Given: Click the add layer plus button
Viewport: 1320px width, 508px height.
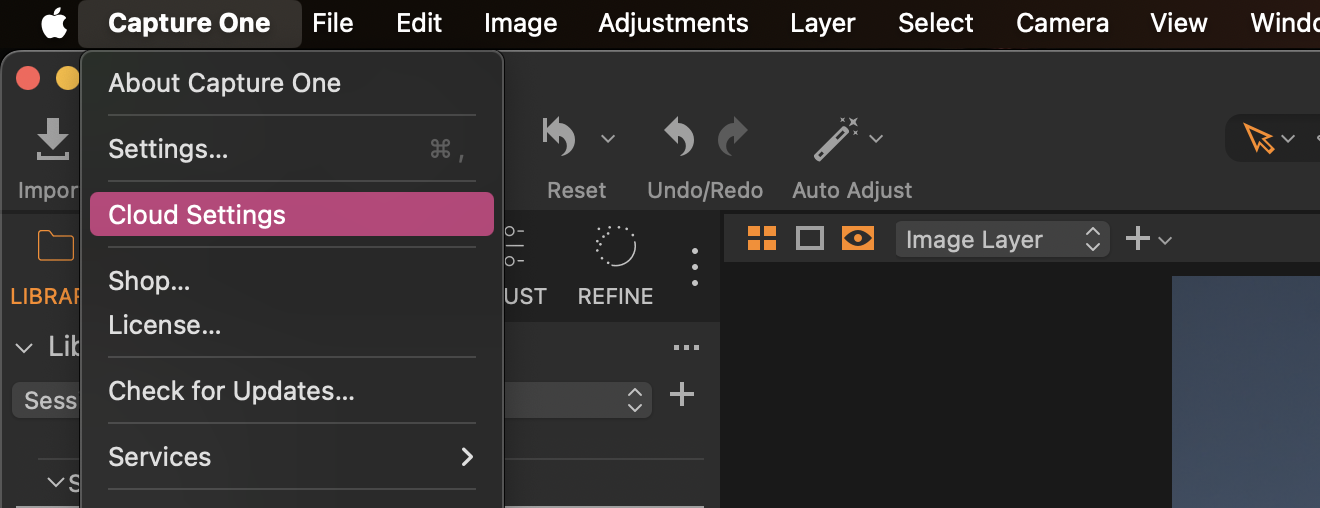Looking at the screenshot, I should (1138, 239).
